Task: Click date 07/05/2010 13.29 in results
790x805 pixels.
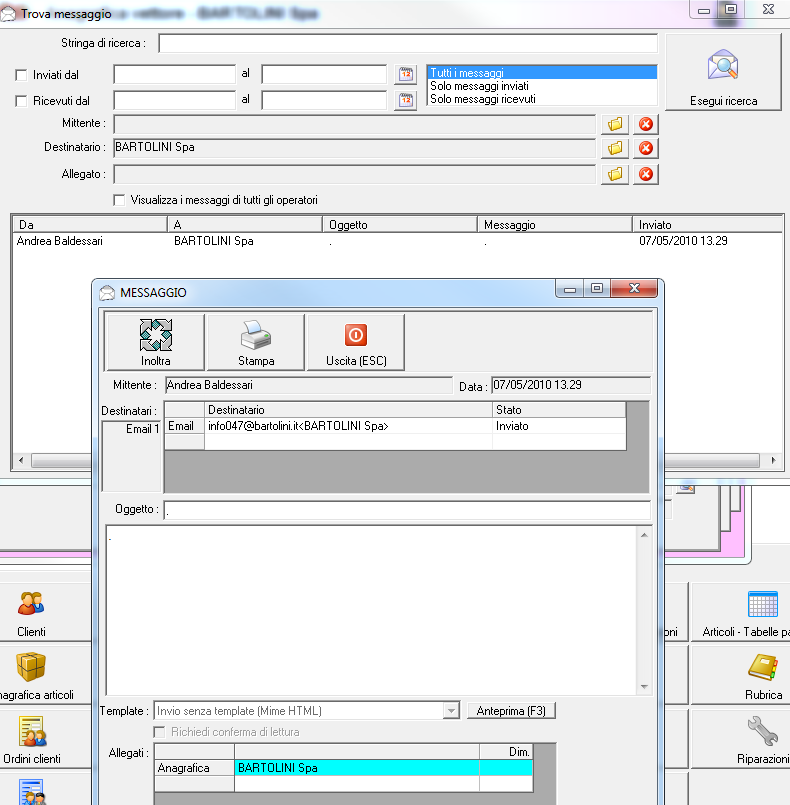Action: pos(683,241)
